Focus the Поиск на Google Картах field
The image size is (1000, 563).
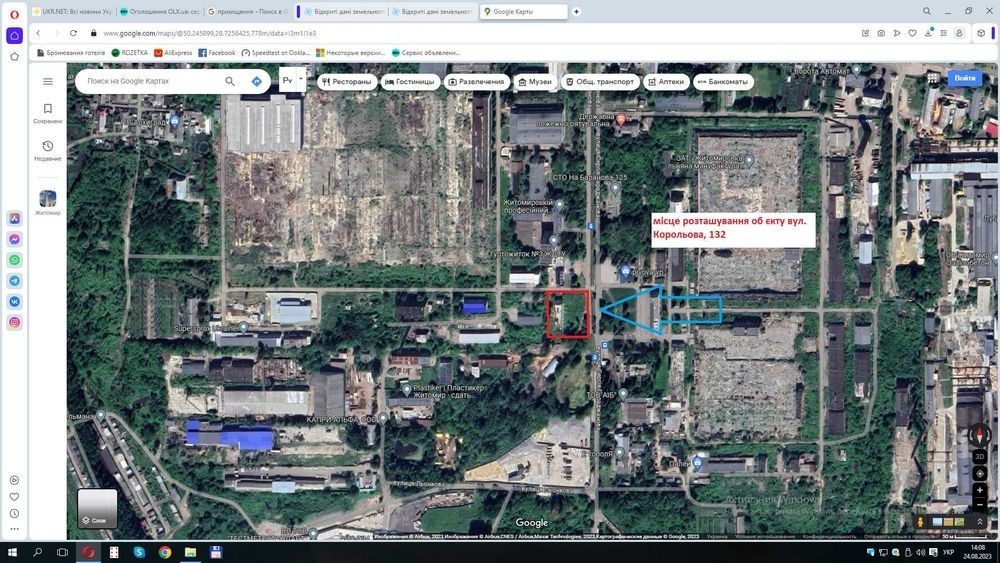[x=153, y=81]
